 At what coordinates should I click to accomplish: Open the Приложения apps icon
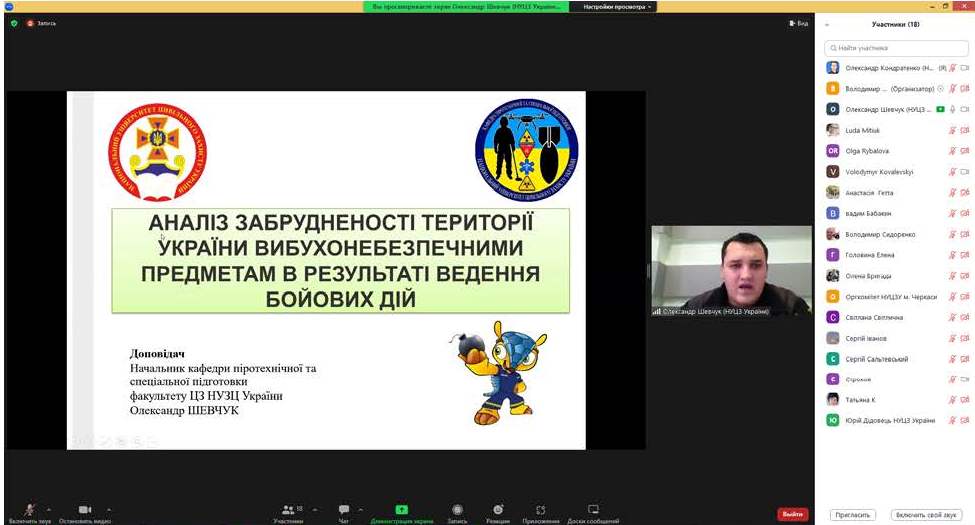[541, 510]
